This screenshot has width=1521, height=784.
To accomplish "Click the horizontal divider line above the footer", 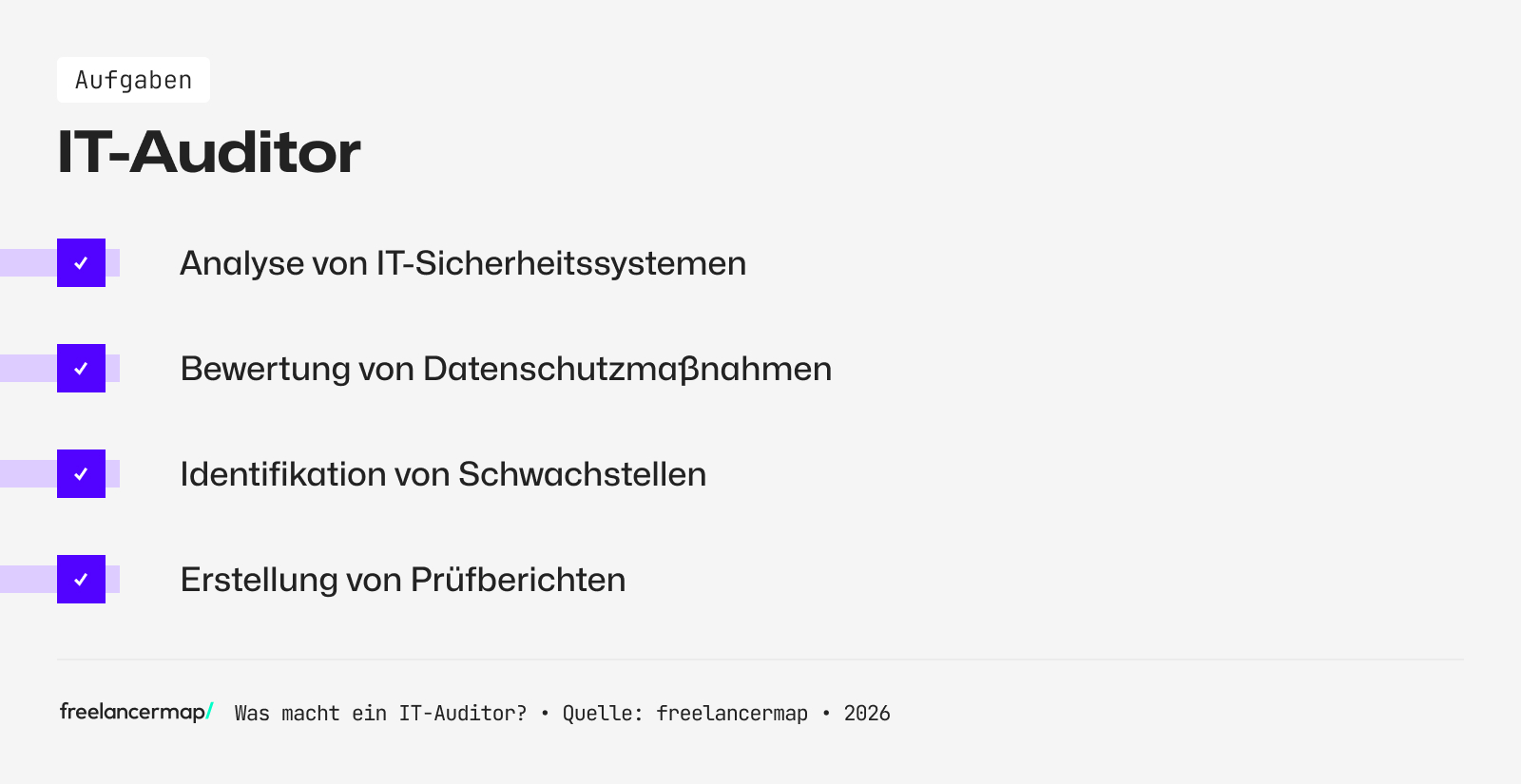I will [x=760, y=660].
